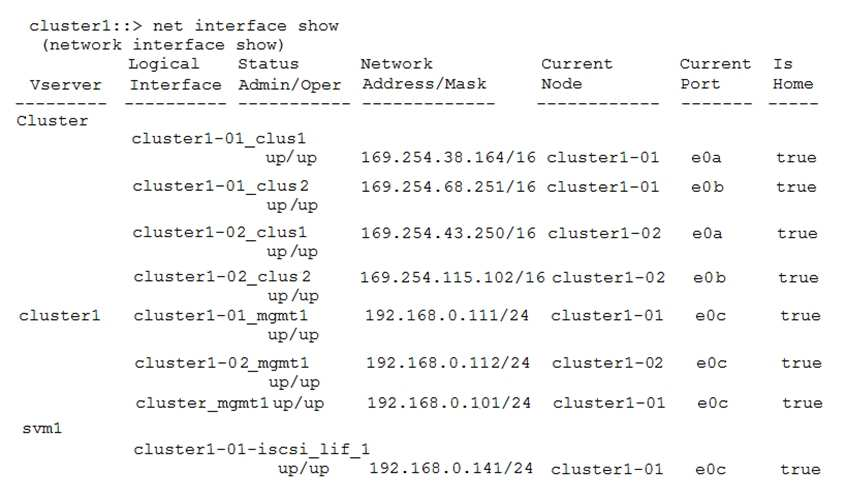Select the cluster1-01_clus2 interface name

click(220, 186)
